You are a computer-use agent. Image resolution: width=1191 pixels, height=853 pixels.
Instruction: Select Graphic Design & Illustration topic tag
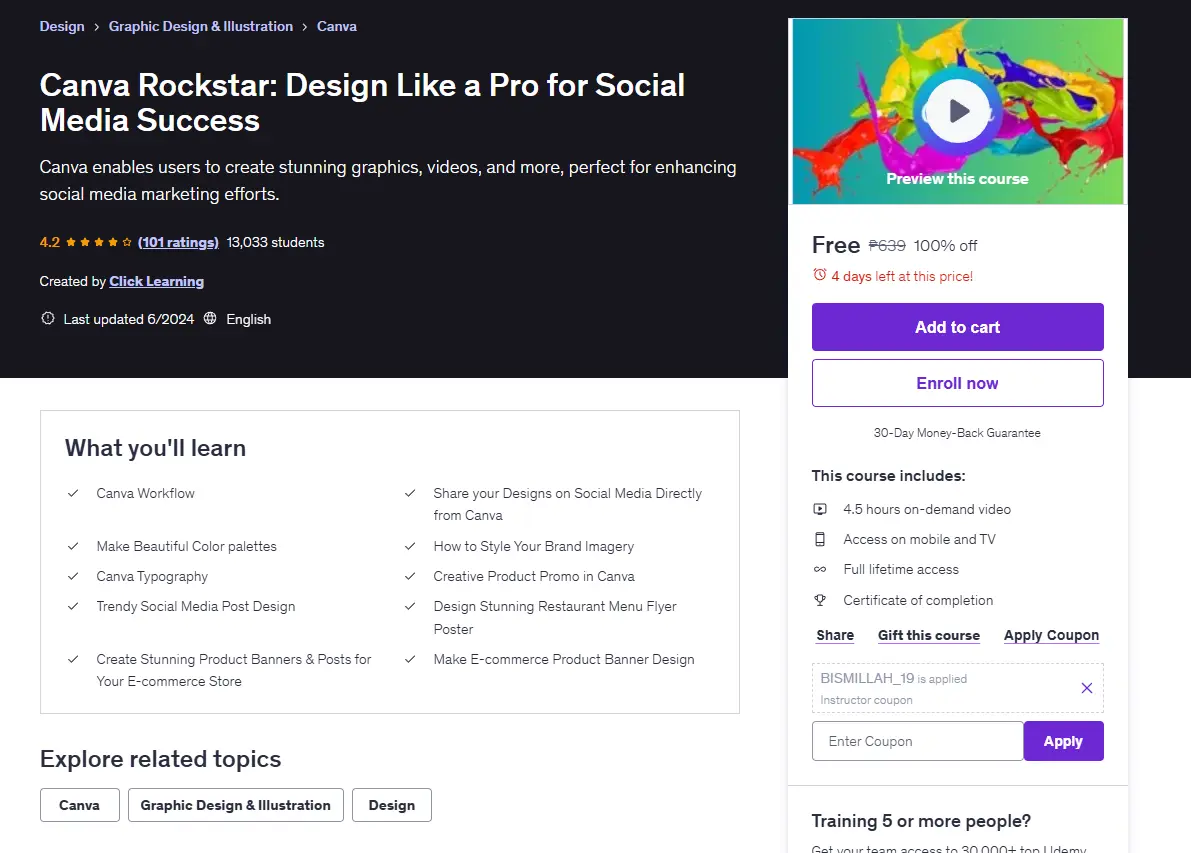235,805
